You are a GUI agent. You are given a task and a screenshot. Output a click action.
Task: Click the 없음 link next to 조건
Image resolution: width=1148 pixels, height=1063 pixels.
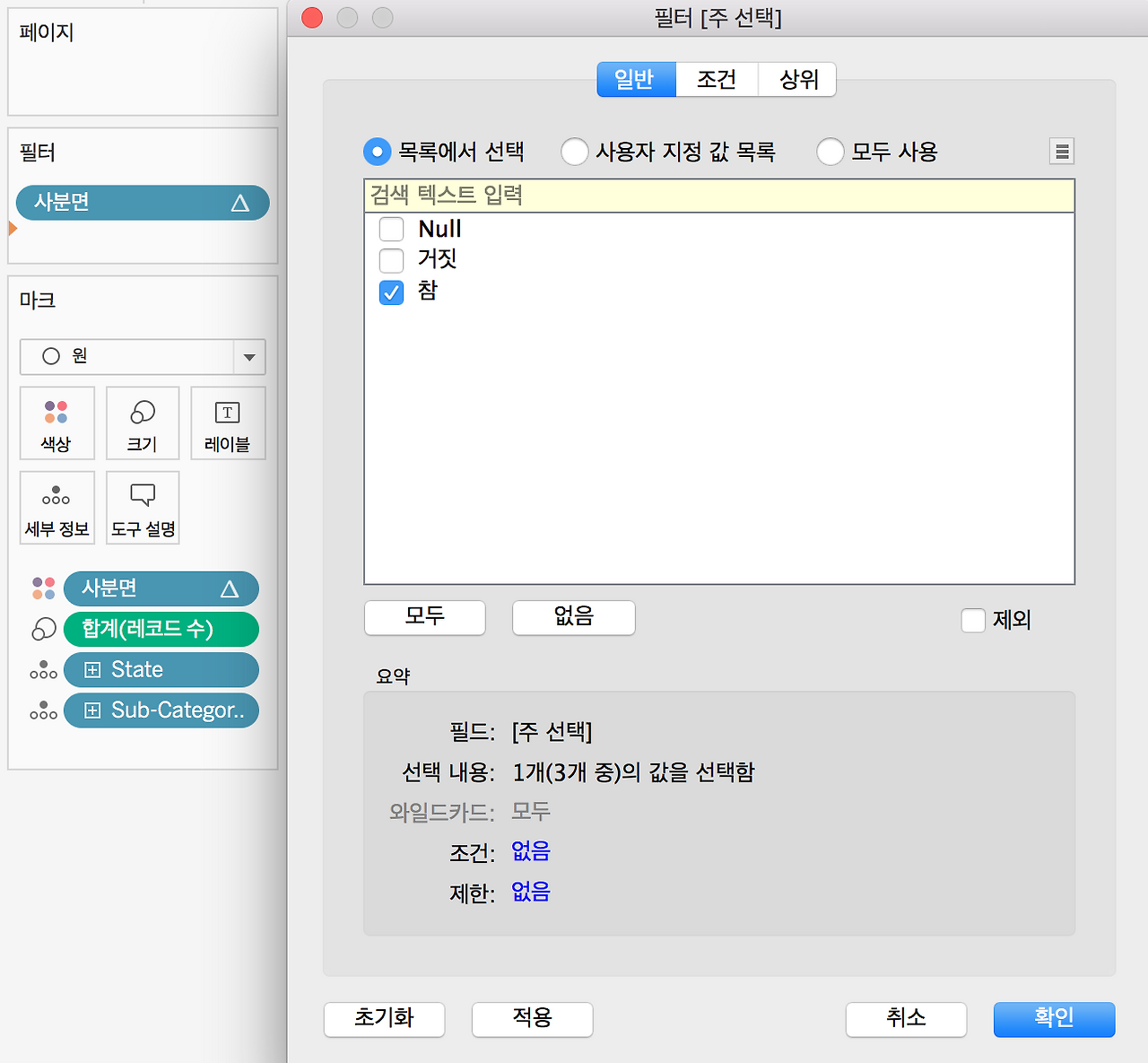[x=531, y=851]
